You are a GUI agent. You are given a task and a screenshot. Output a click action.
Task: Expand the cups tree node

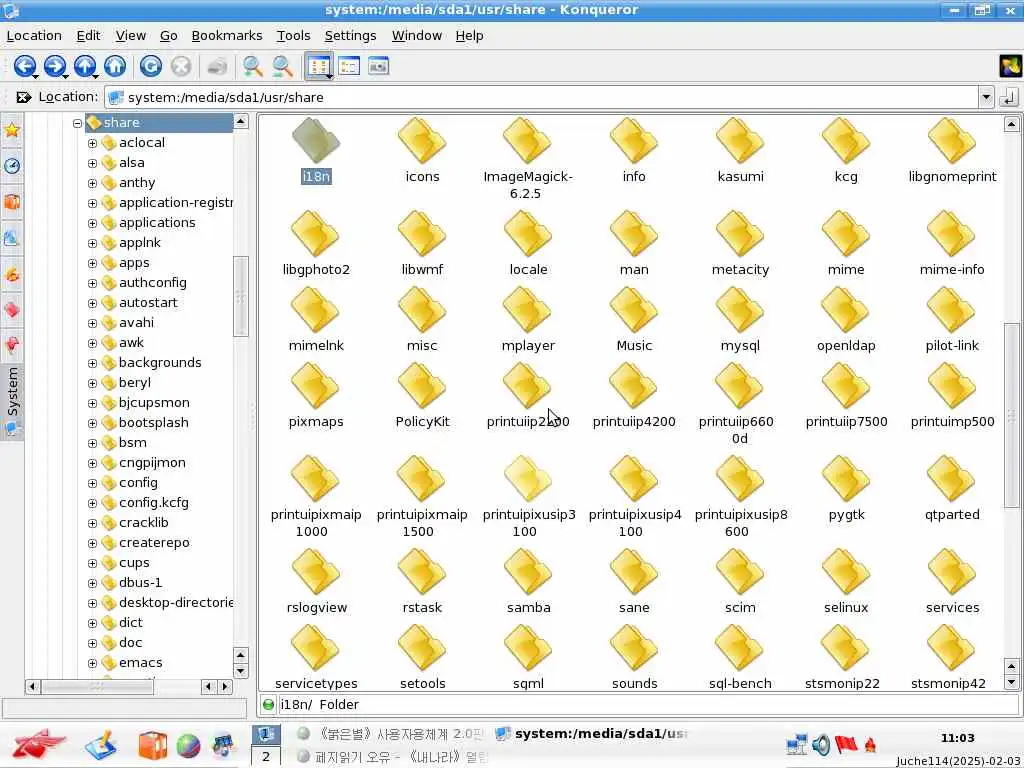tap(92, 563)
